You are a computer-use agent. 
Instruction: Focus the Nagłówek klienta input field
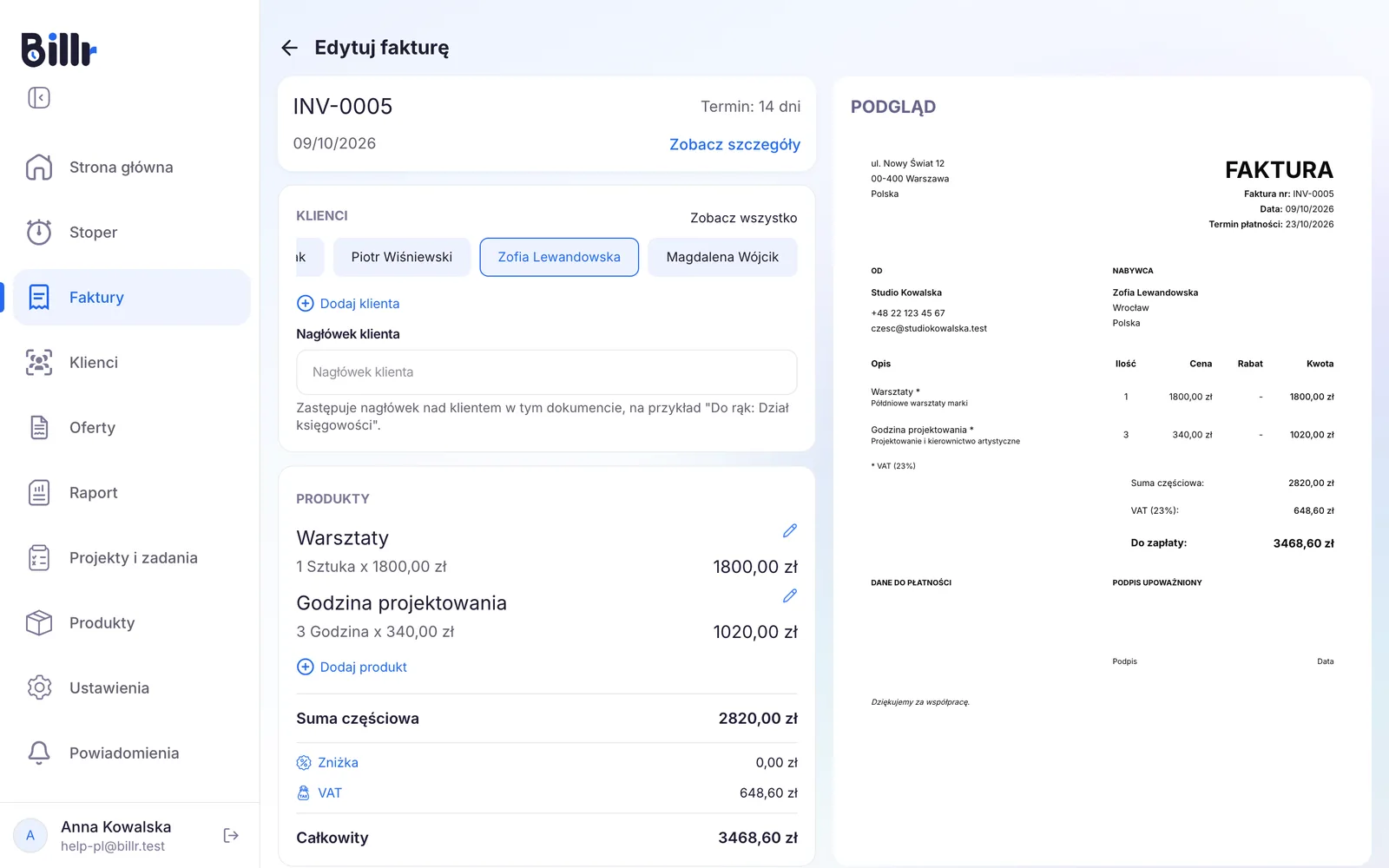click(x=547, y=372)
